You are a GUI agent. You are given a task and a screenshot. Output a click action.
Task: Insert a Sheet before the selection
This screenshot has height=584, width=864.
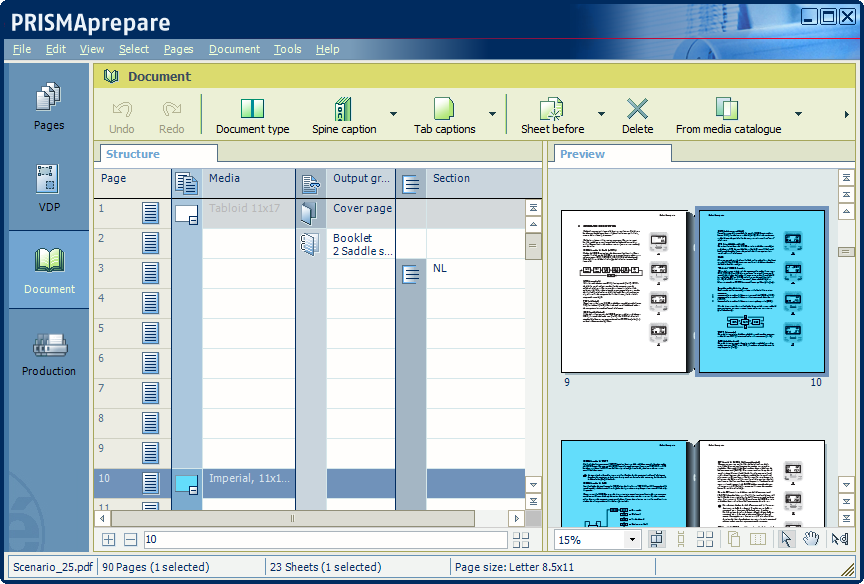tap(553, 117)
